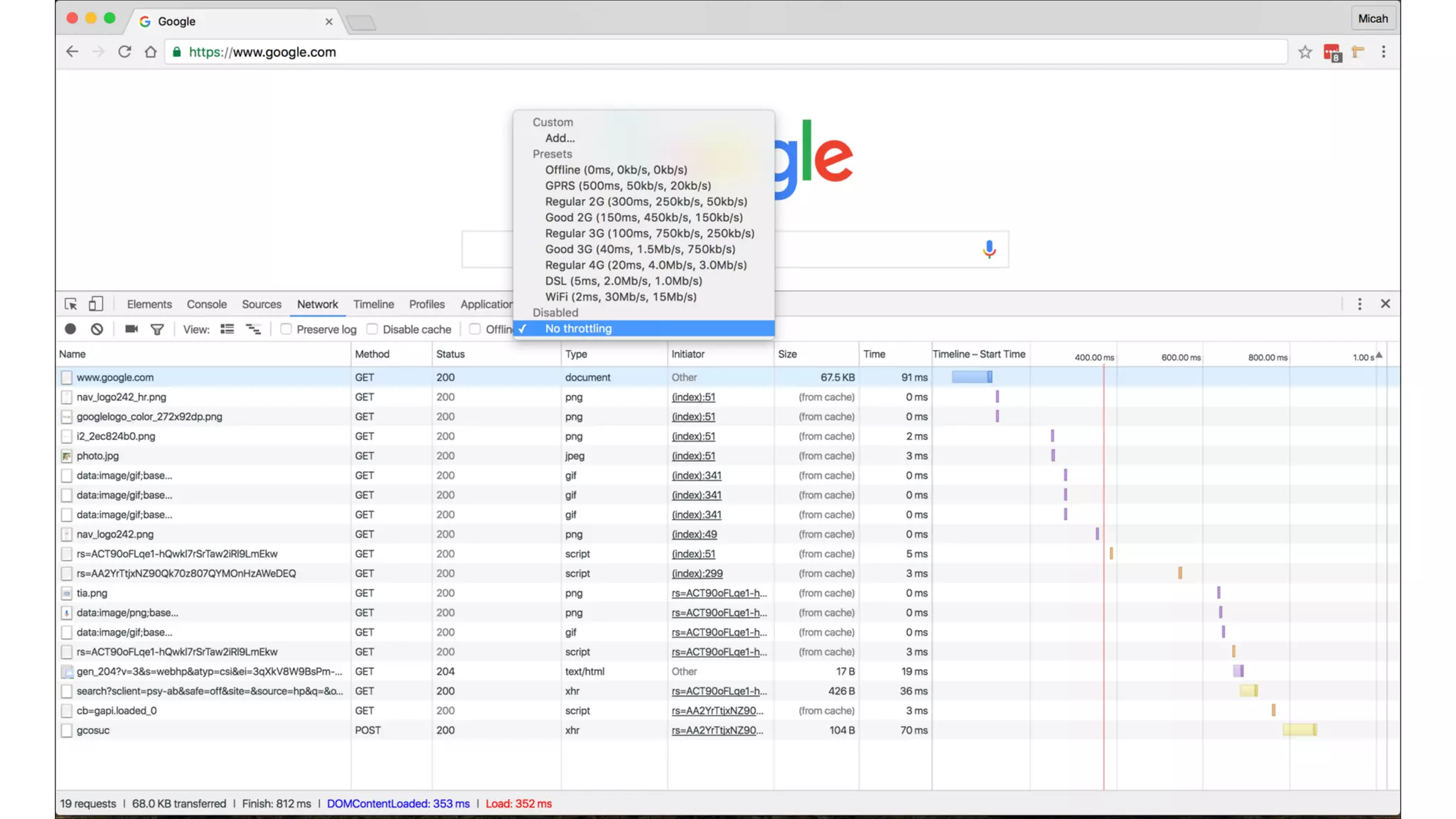Screen dimensions: 1456x819
Task: Enable the Preserve log checkbox
Action: tap(287, 329)
